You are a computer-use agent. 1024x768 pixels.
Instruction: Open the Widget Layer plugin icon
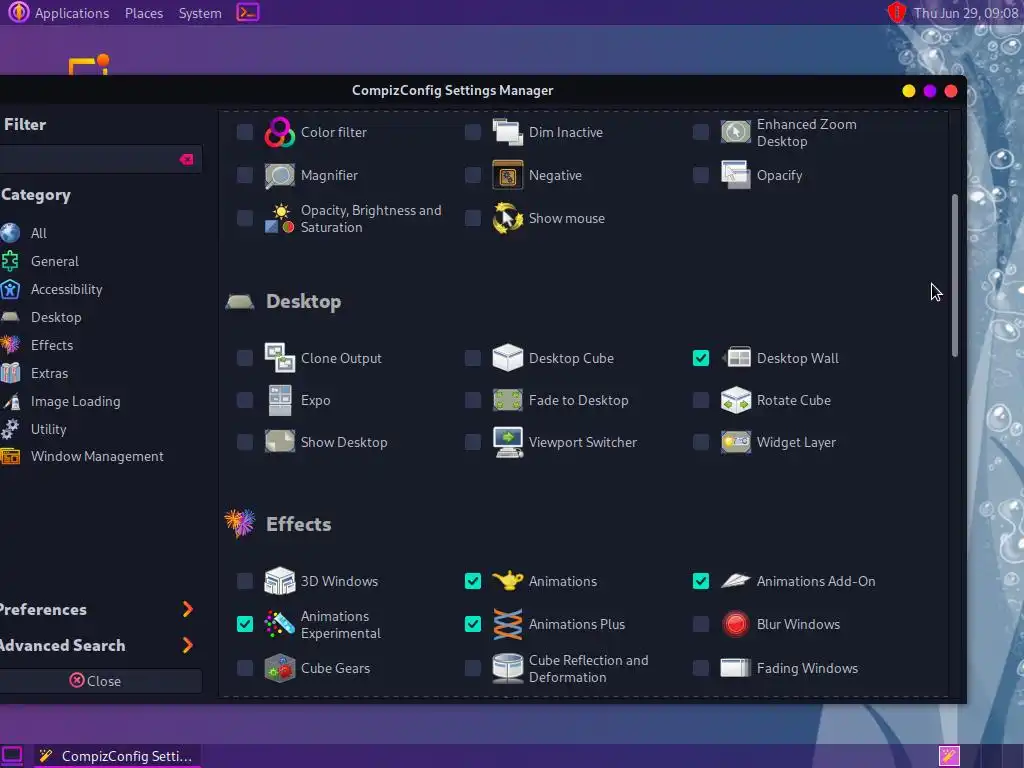coord(735,442)
